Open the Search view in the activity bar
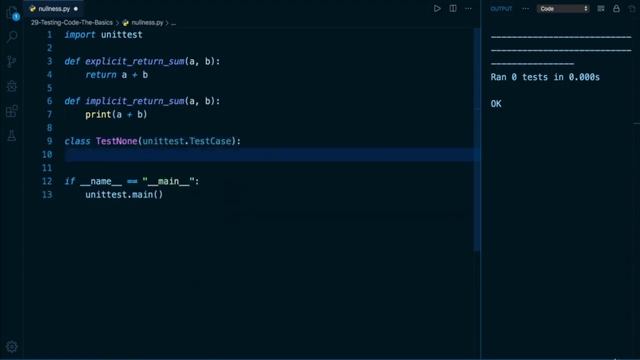 coord(12,37)
